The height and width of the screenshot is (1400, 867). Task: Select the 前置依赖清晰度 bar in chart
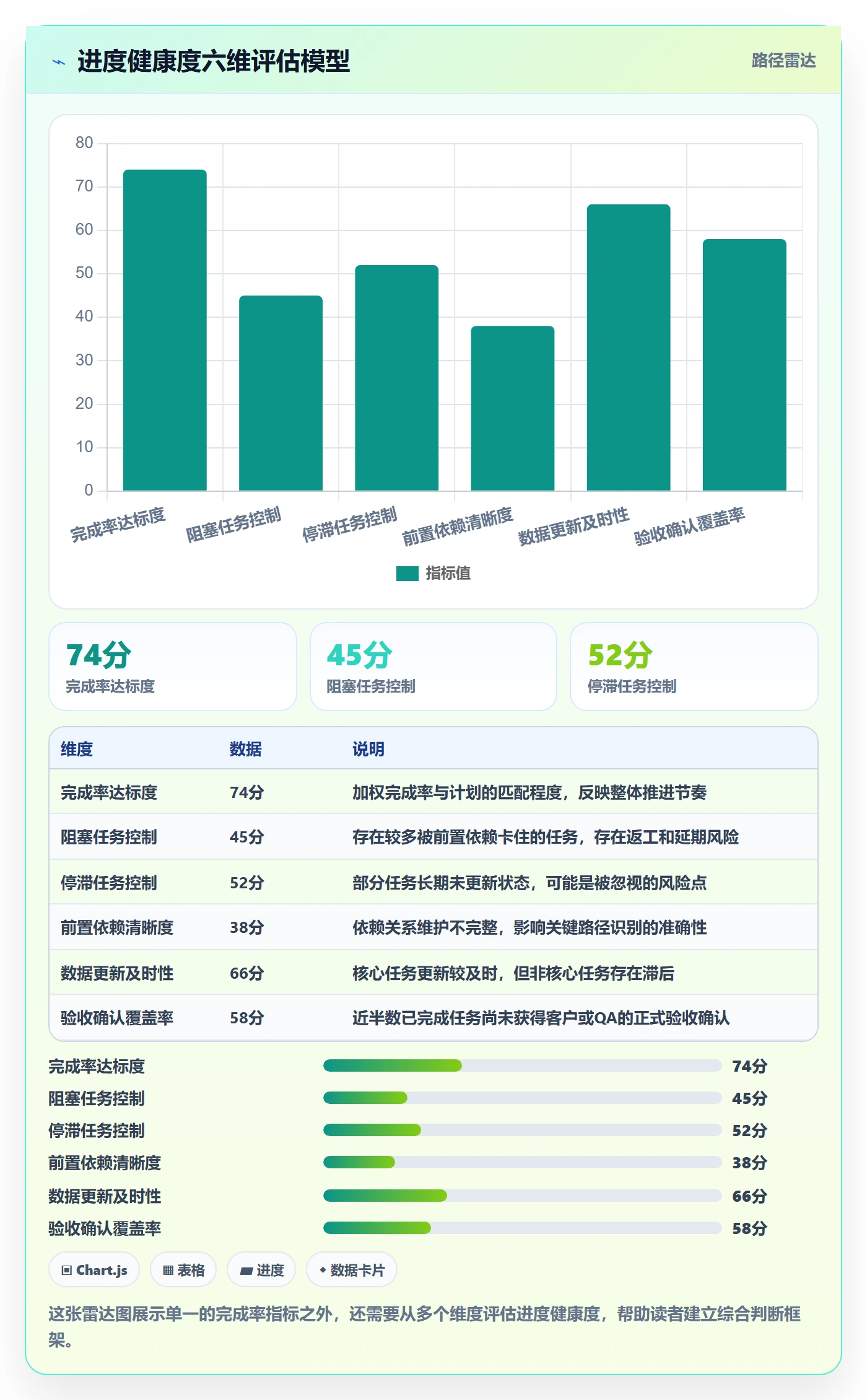(513, 408)
